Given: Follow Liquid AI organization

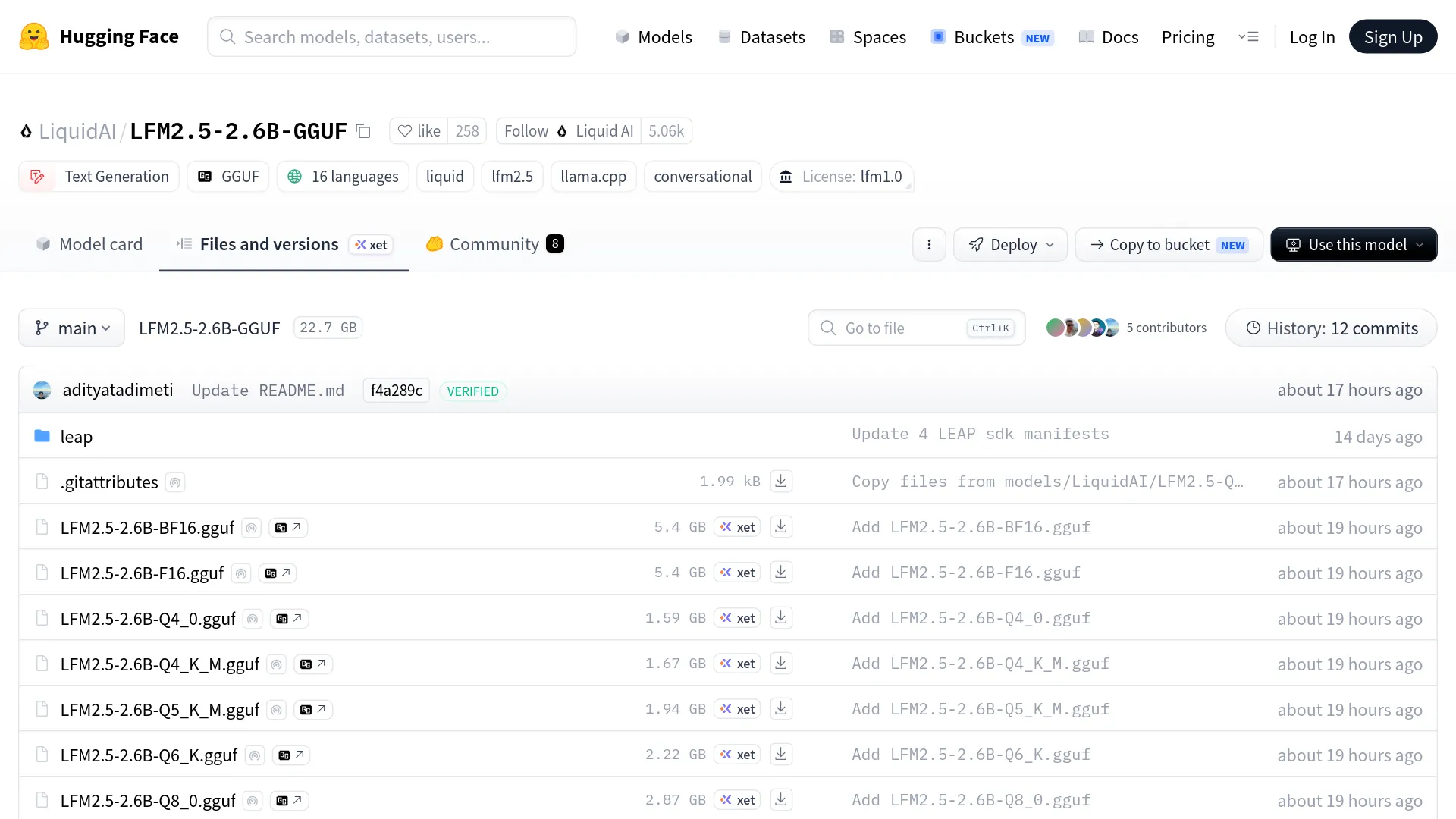Looking at the screenshot, I should click(568, 130).
